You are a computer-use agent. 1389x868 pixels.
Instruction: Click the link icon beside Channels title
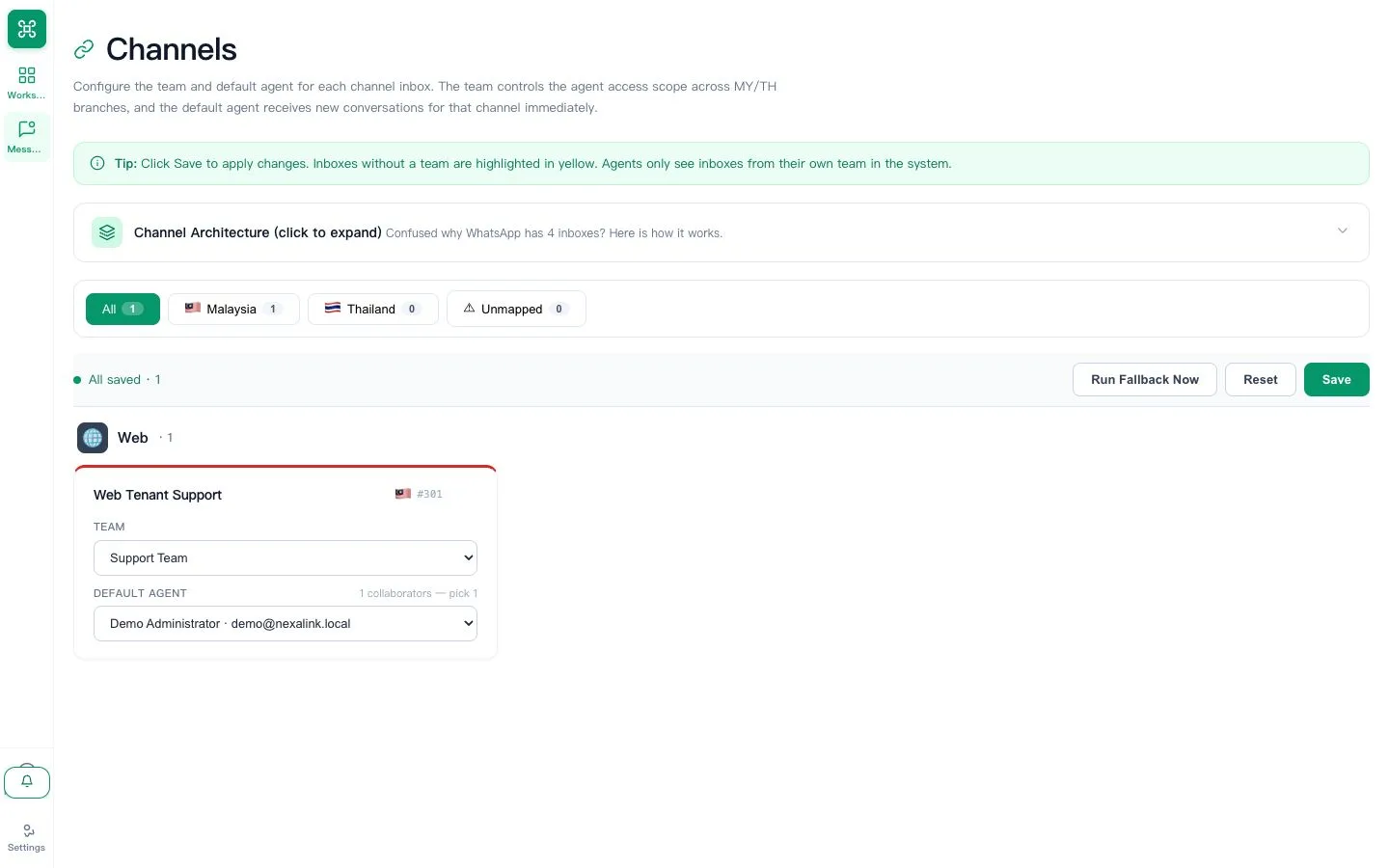pos(84,49)
